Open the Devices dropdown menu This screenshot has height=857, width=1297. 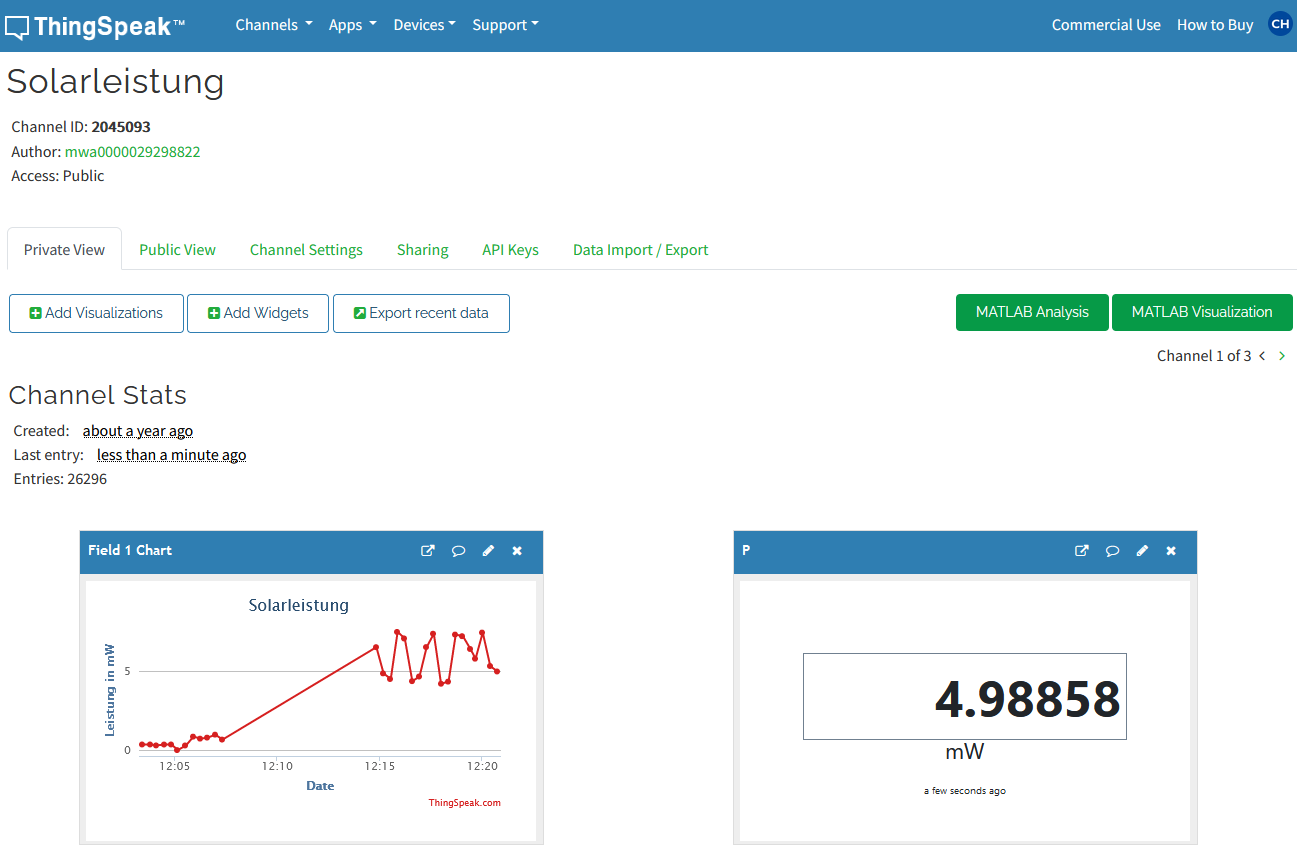[x=424, y=25]
